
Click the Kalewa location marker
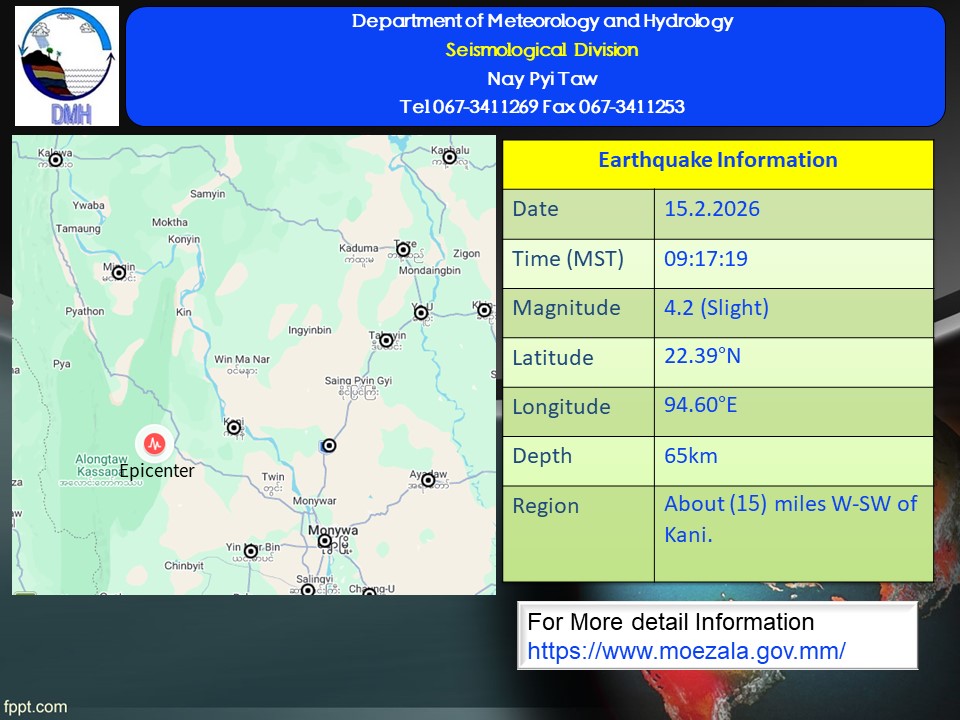pyautogui.click(x=56, y=159)
